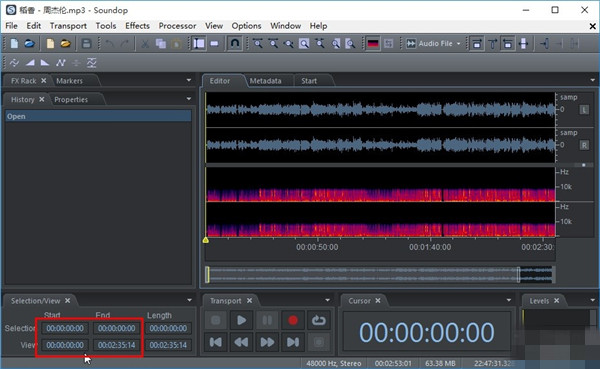The width and height of the screenshot is (600, 369).
Task: Toggle the L left channel button
Action: coord(584,110)
